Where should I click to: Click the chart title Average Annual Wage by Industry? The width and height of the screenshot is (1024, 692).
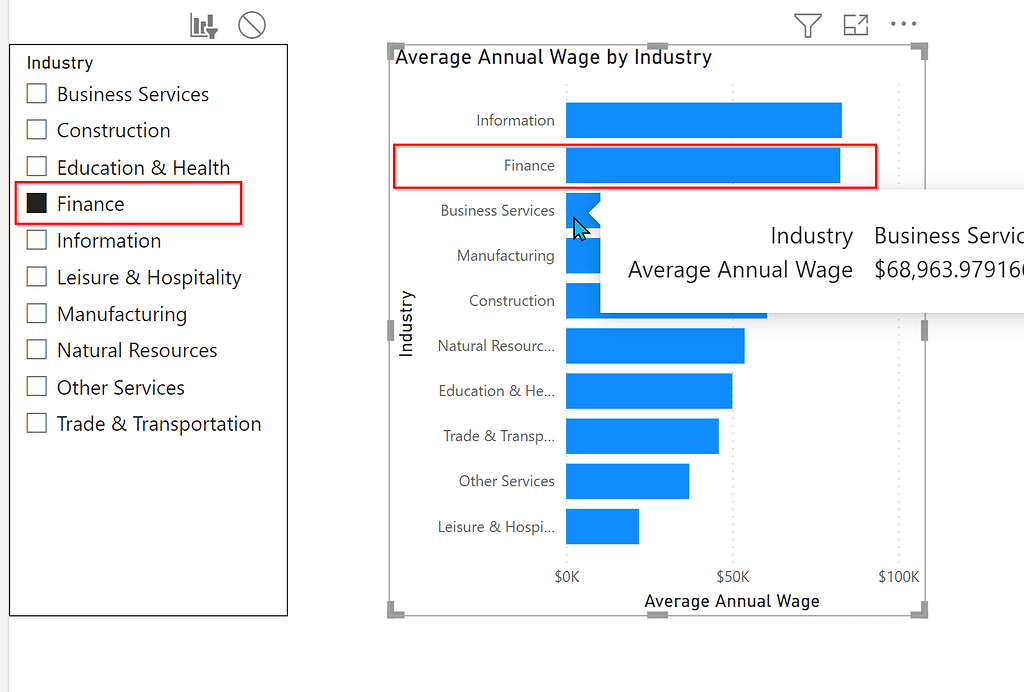click(x=553, y=57)
